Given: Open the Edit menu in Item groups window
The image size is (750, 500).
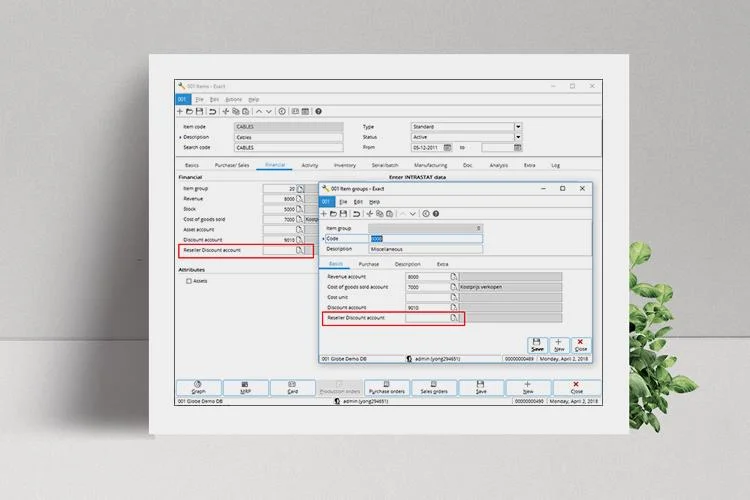Looking at the screenshot, I should click(x=358, y=202).
